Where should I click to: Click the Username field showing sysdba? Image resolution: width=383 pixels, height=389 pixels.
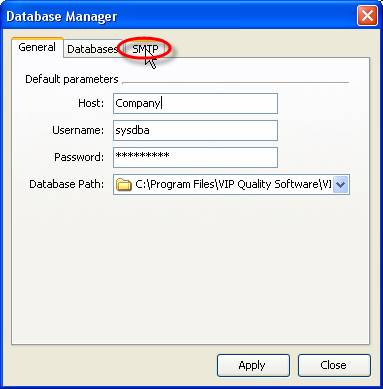195,130
